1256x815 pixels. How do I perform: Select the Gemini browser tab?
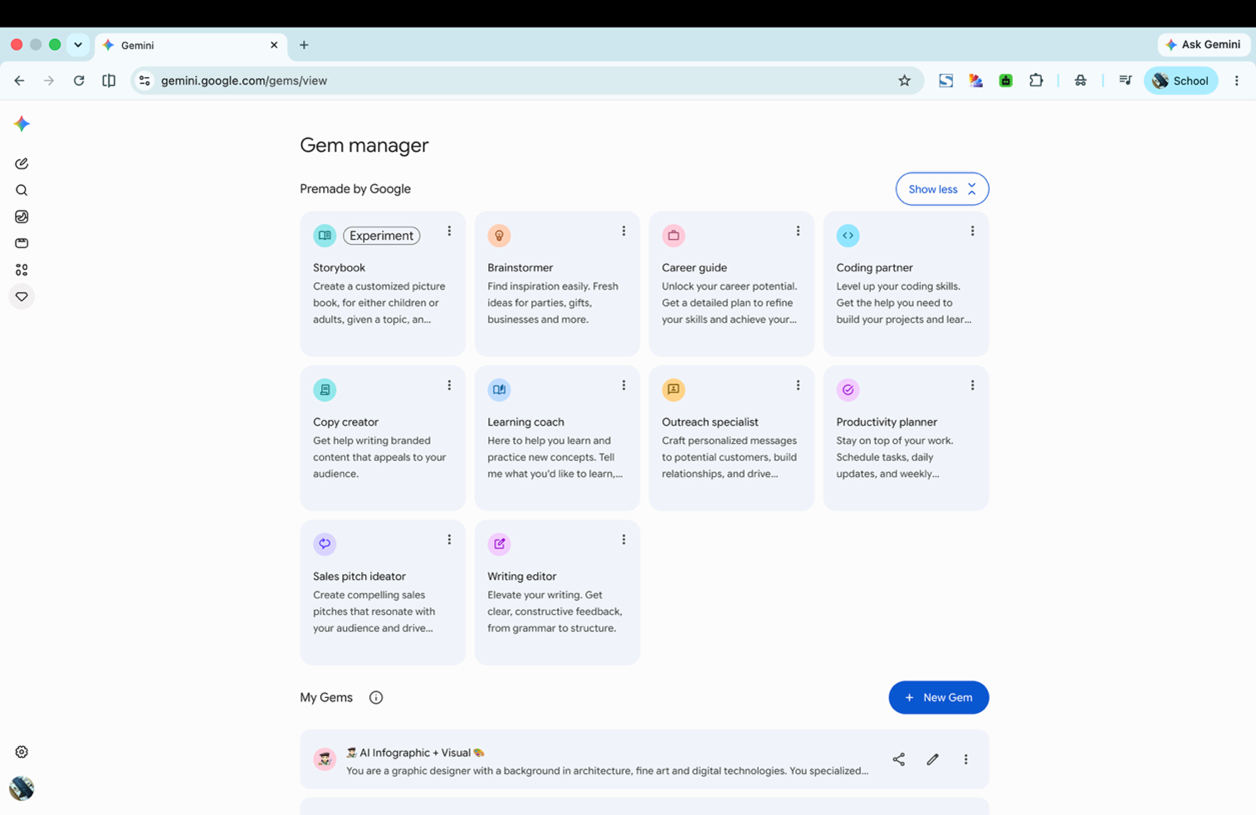[191, 45]
